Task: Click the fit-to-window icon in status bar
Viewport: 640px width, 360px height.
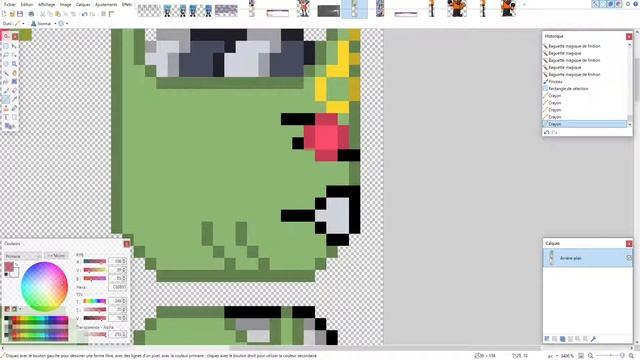Action: point(581,356)
